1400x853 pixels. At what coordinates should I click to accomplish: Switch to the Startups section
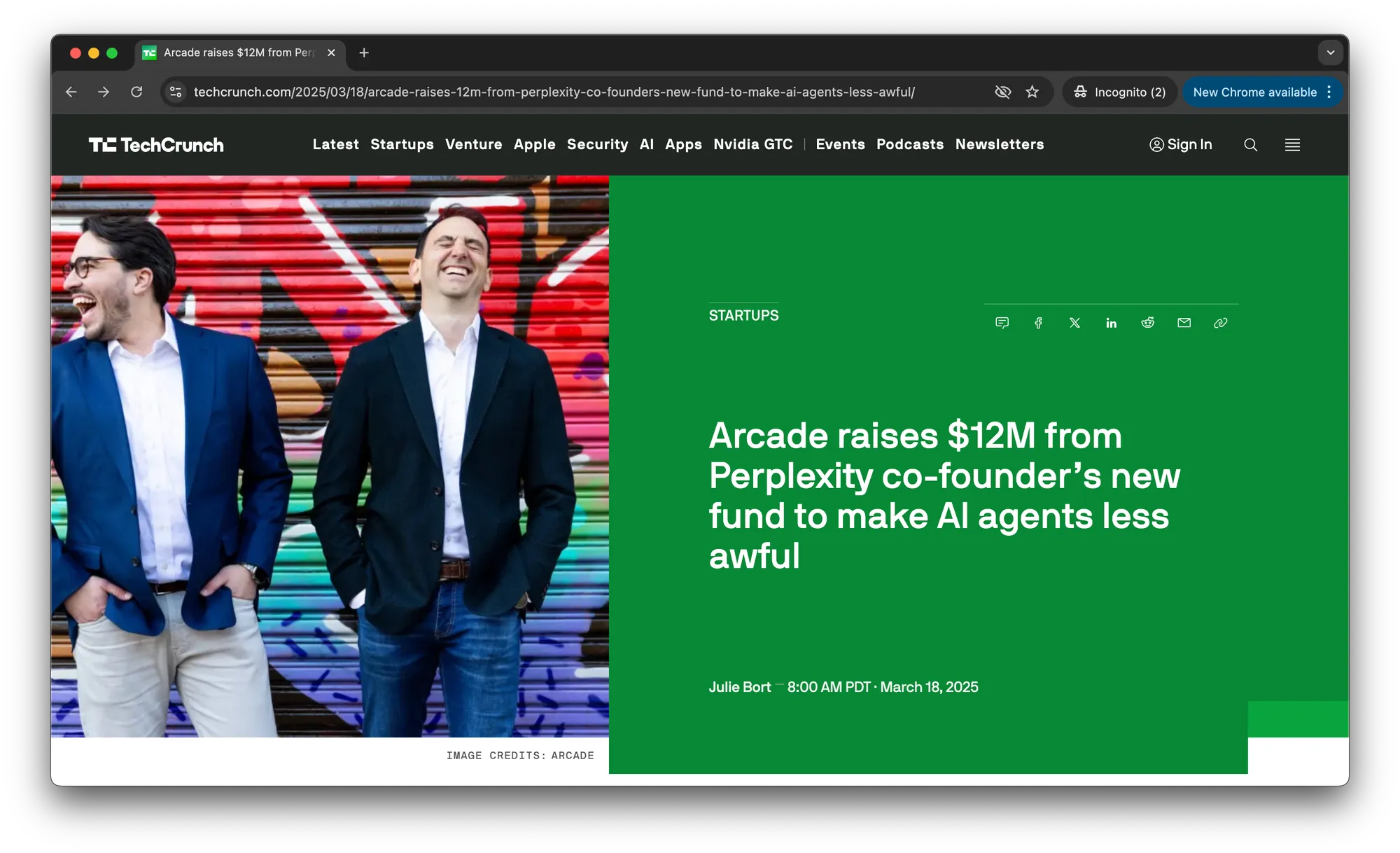pyautogui.click(x=402, y=145)
